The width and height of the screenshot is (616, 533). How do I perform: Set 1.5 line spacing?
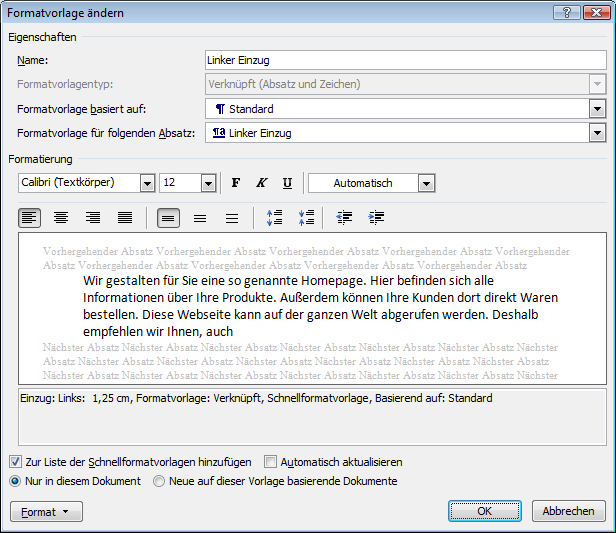pyautogui.click(x=200, y=218)
